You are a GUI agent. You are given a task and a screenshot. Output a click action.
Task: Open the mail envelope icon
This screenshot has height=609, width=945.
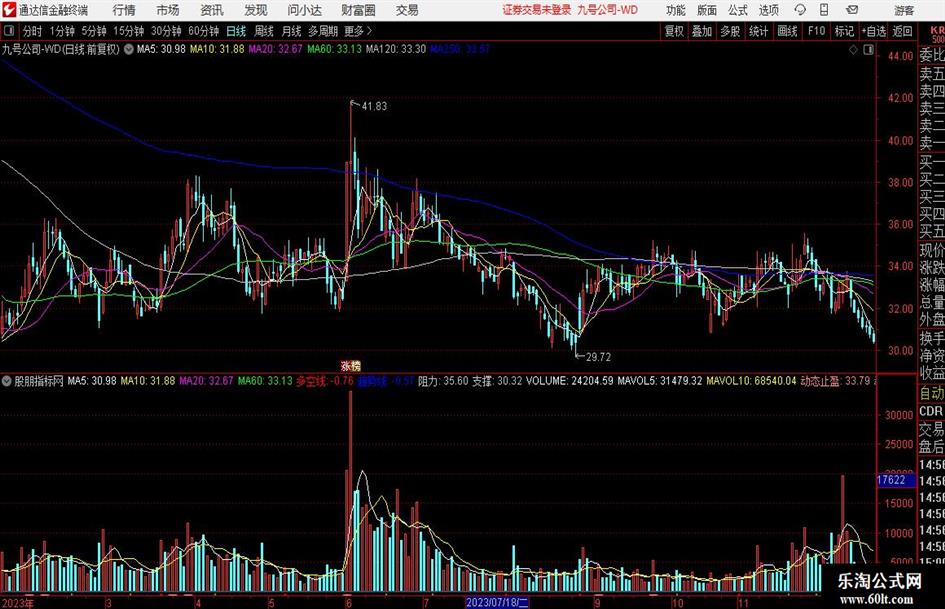[x=852, y=10]
